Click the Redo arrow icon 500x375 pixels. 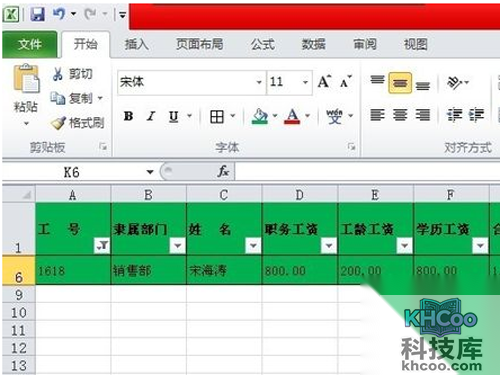click(x=90, y=14)
